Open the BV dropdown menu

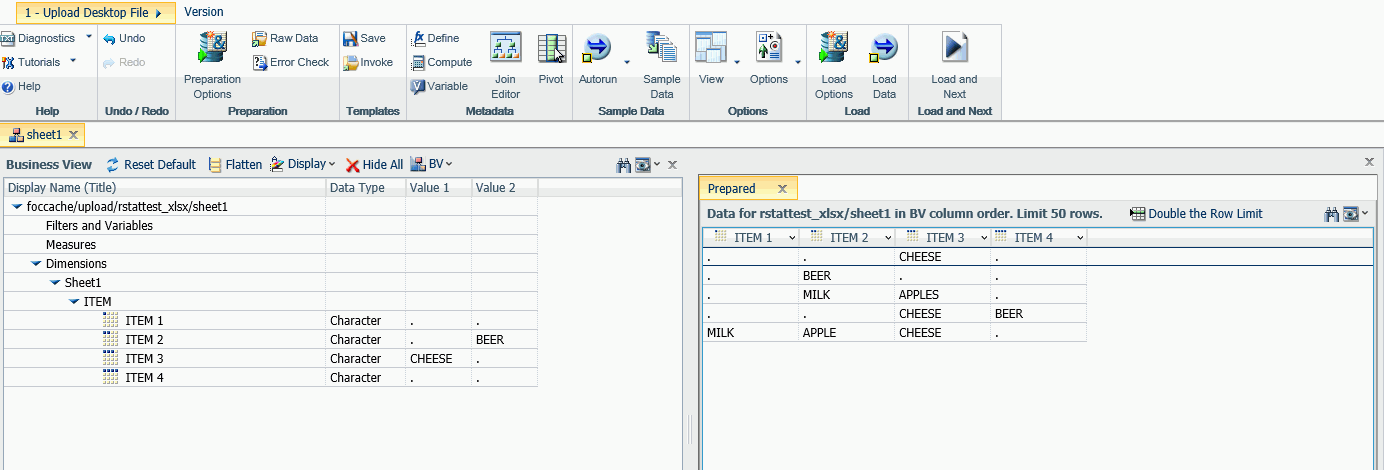(x=431, y=165)
